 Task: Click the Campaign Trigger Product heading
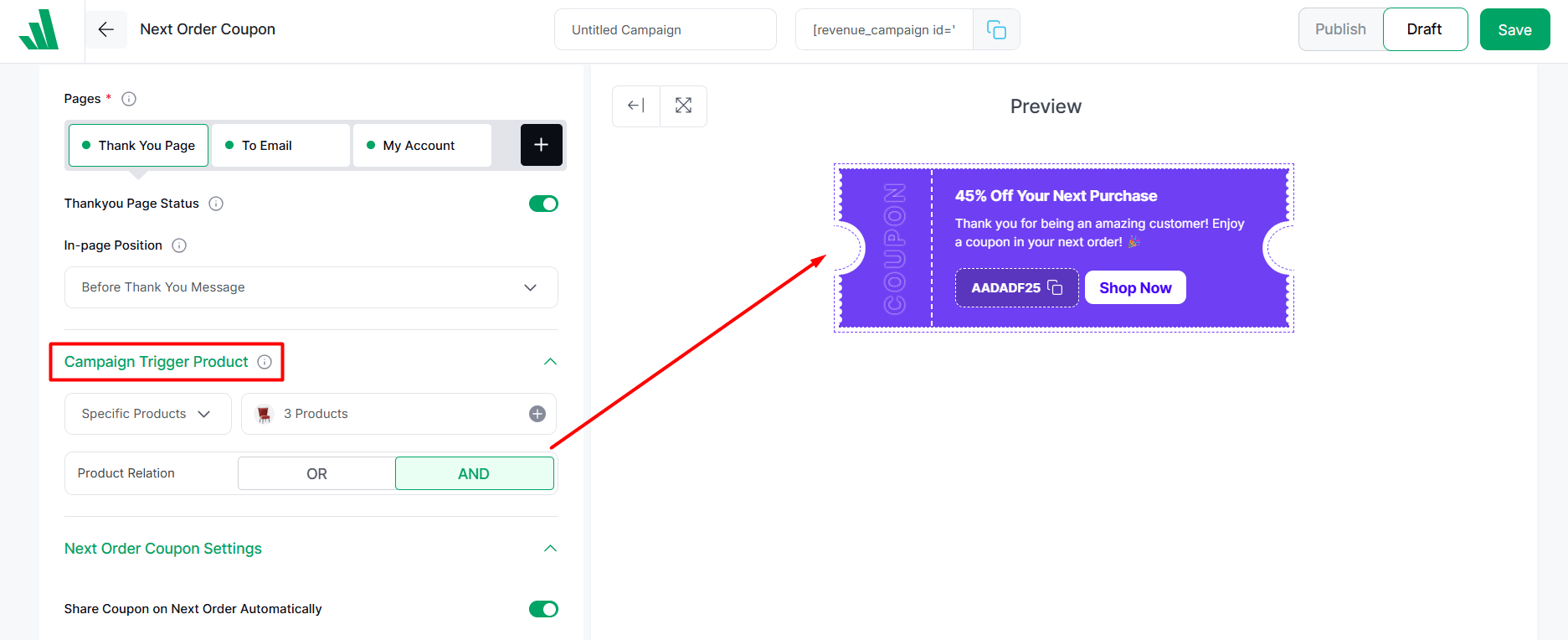click(x=157, y=362)
